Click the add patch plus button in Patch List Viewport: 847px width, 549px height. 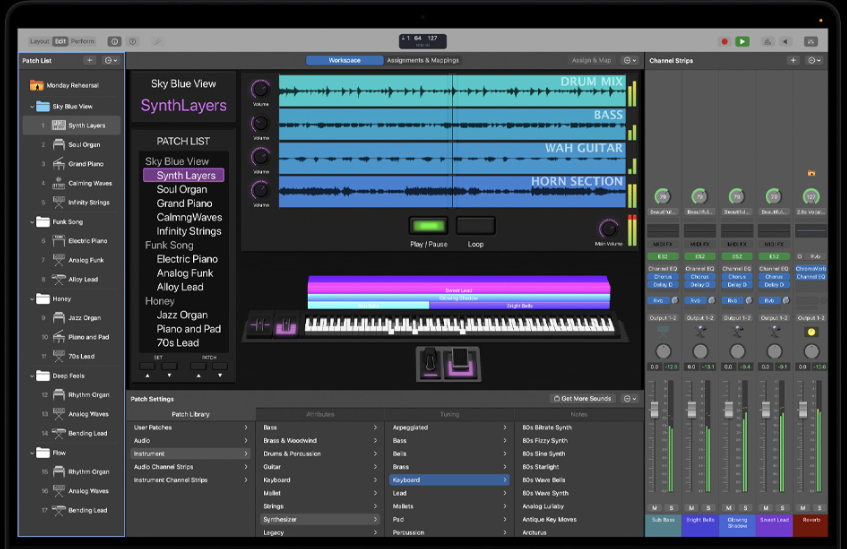coord(90,61)
